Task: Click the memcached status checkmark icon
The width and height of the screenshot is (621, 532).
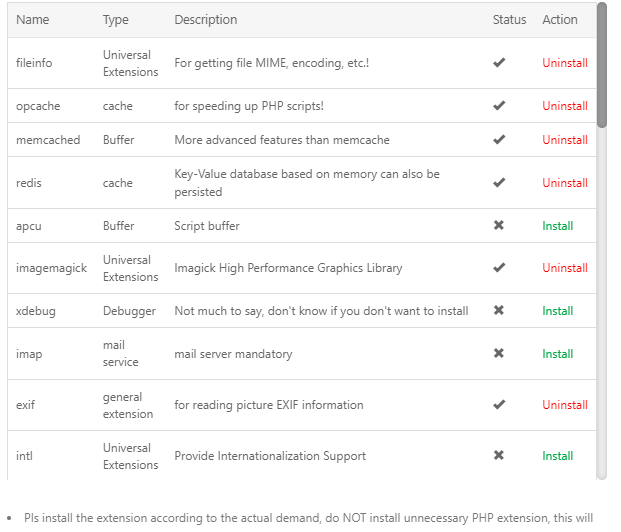Action: click(499, 139)
